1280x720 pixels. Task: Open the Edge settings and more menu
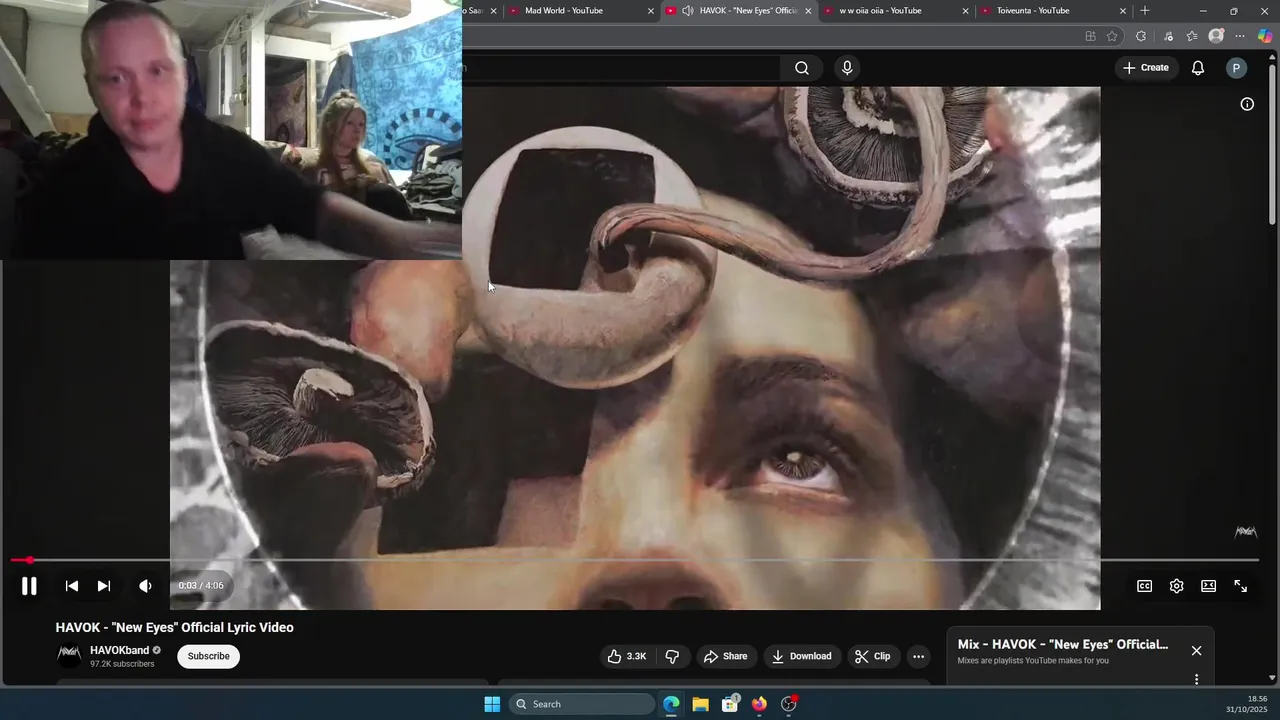1240,36
